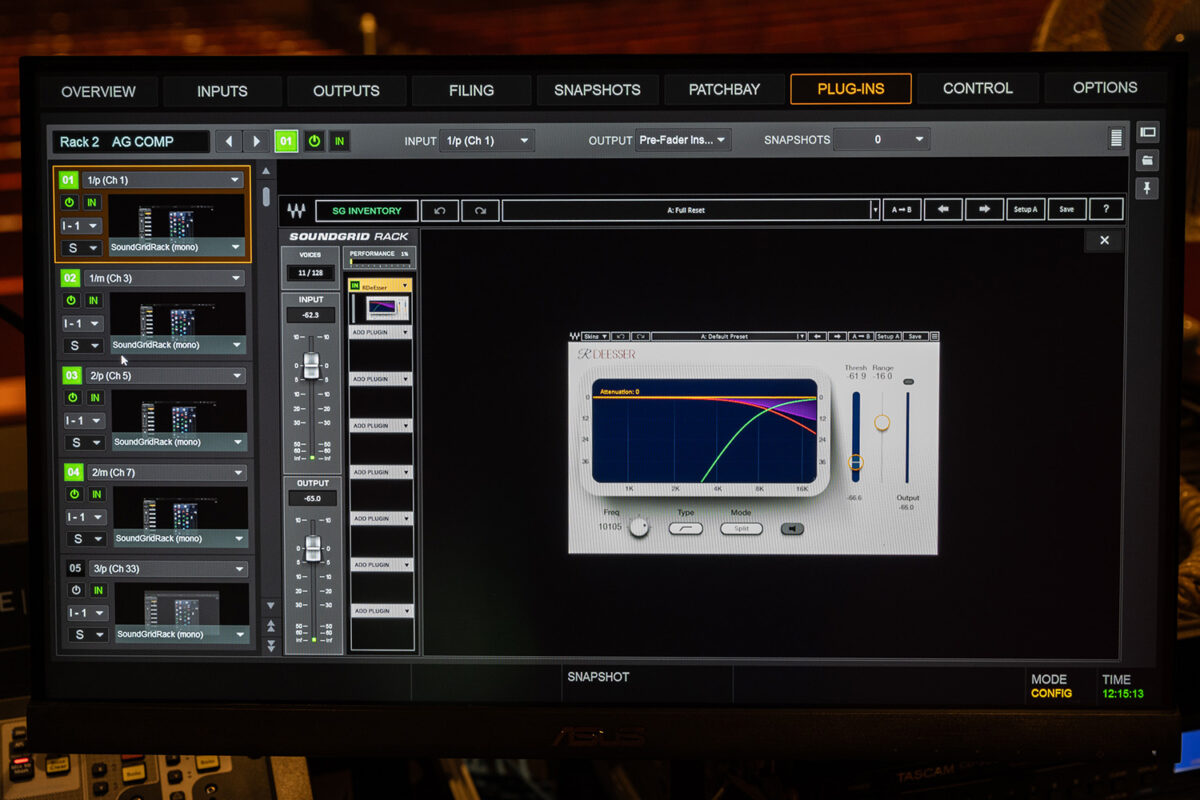The image size is (1200, 800).
Task: Open the OUTPUT Pre-Fader Ins dropdown
Action: point(683,140)
